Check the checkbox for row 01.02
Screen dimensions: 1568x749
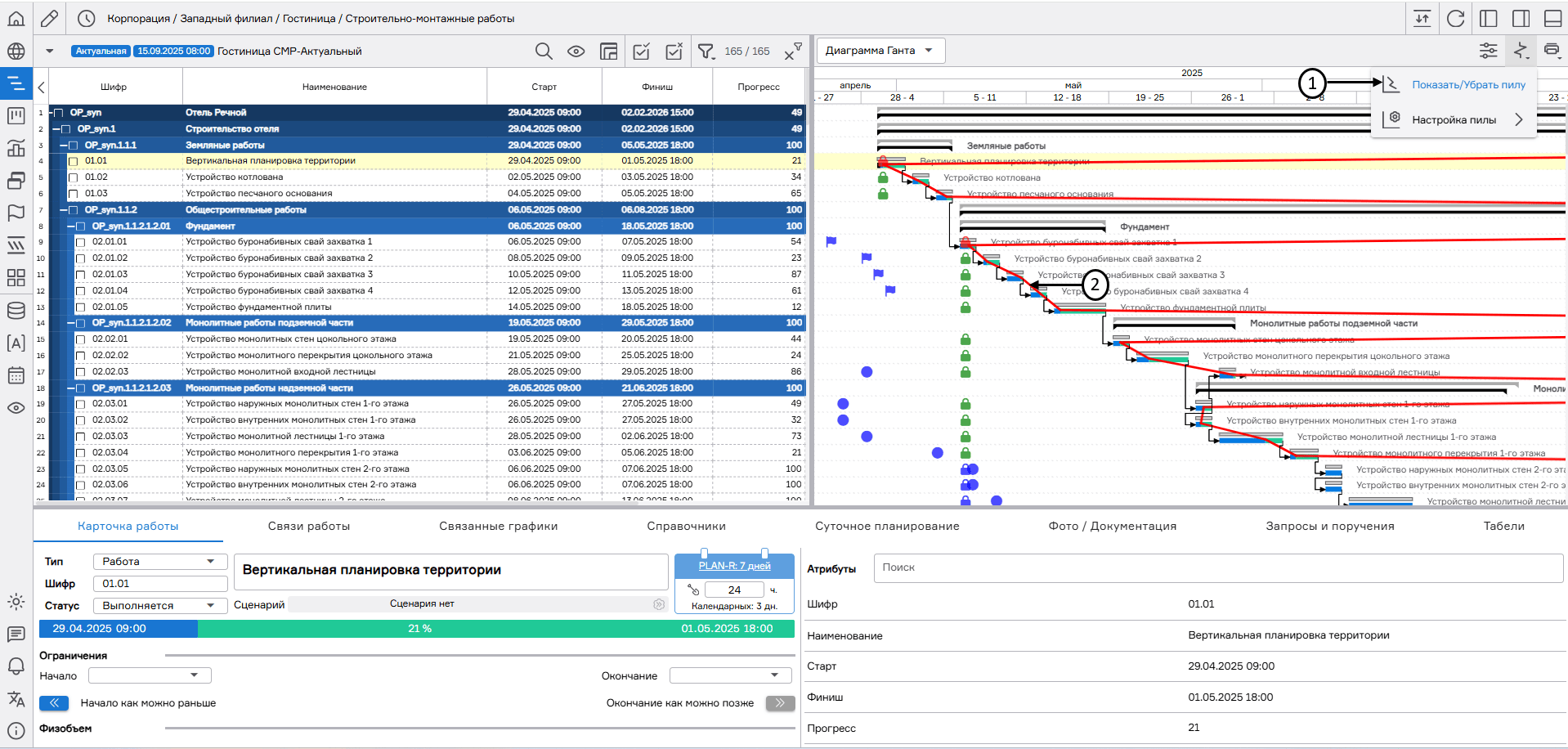[x=74, y=177]
